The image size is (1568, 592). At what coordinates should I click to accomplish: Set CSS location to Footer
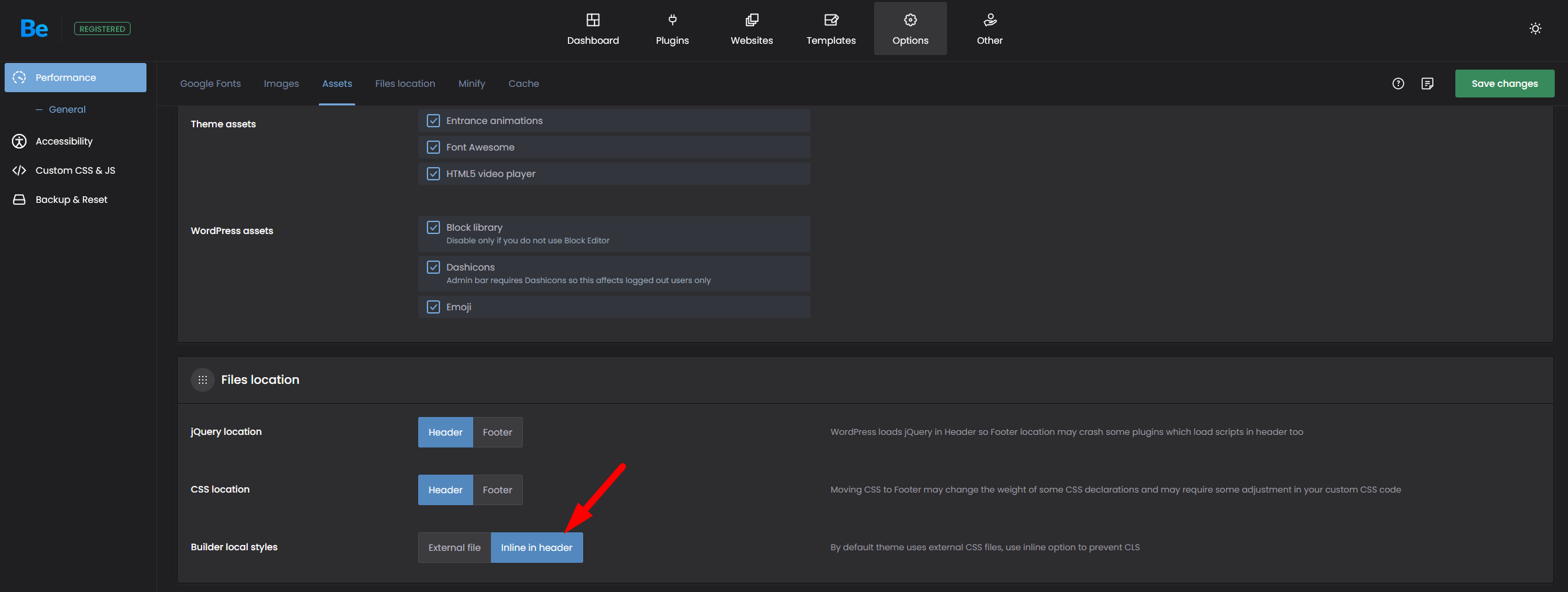point(498,490)
